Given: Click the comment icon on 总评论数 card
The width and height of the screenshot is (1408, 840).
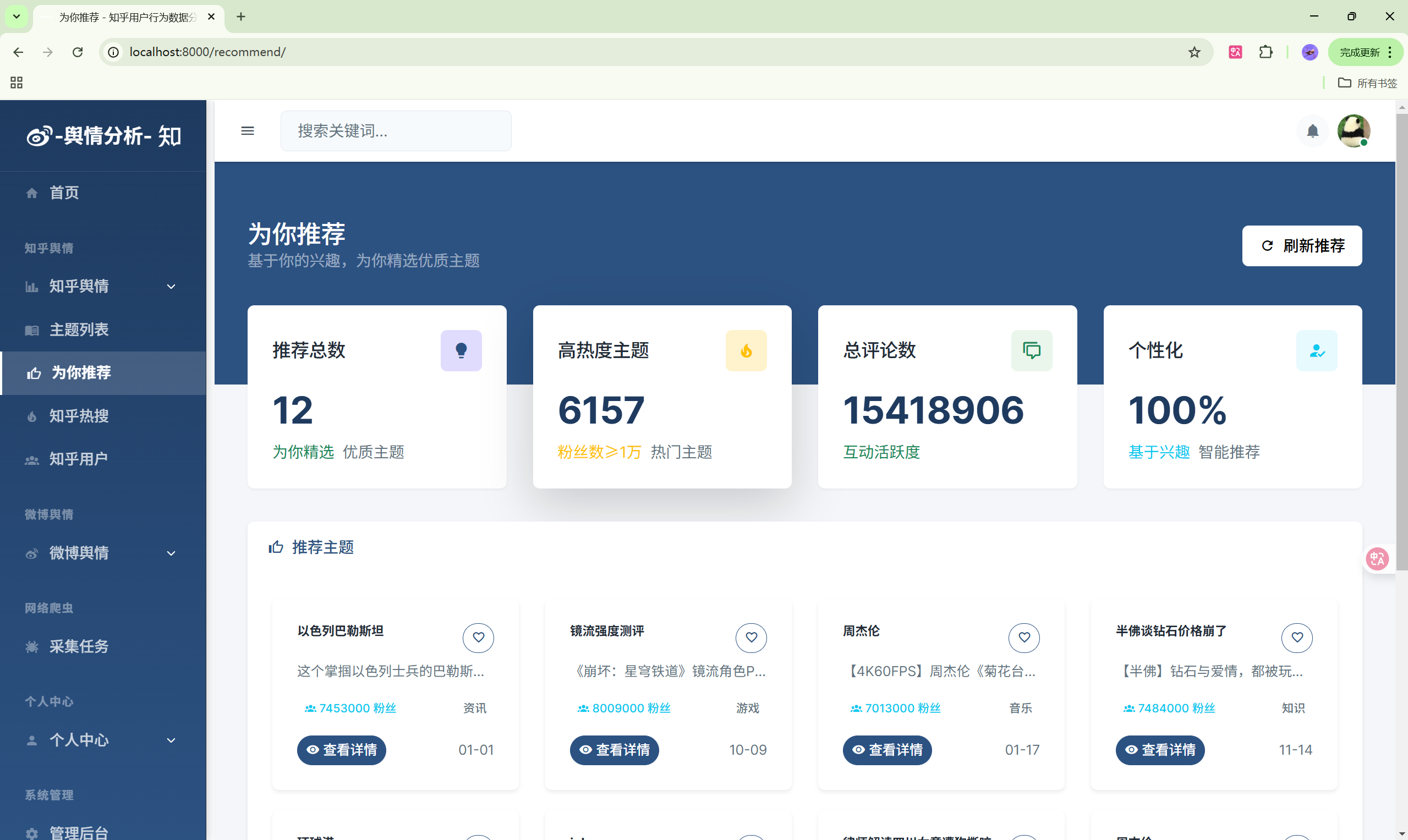Looking at the screenshot, I should click(1031, 350).
